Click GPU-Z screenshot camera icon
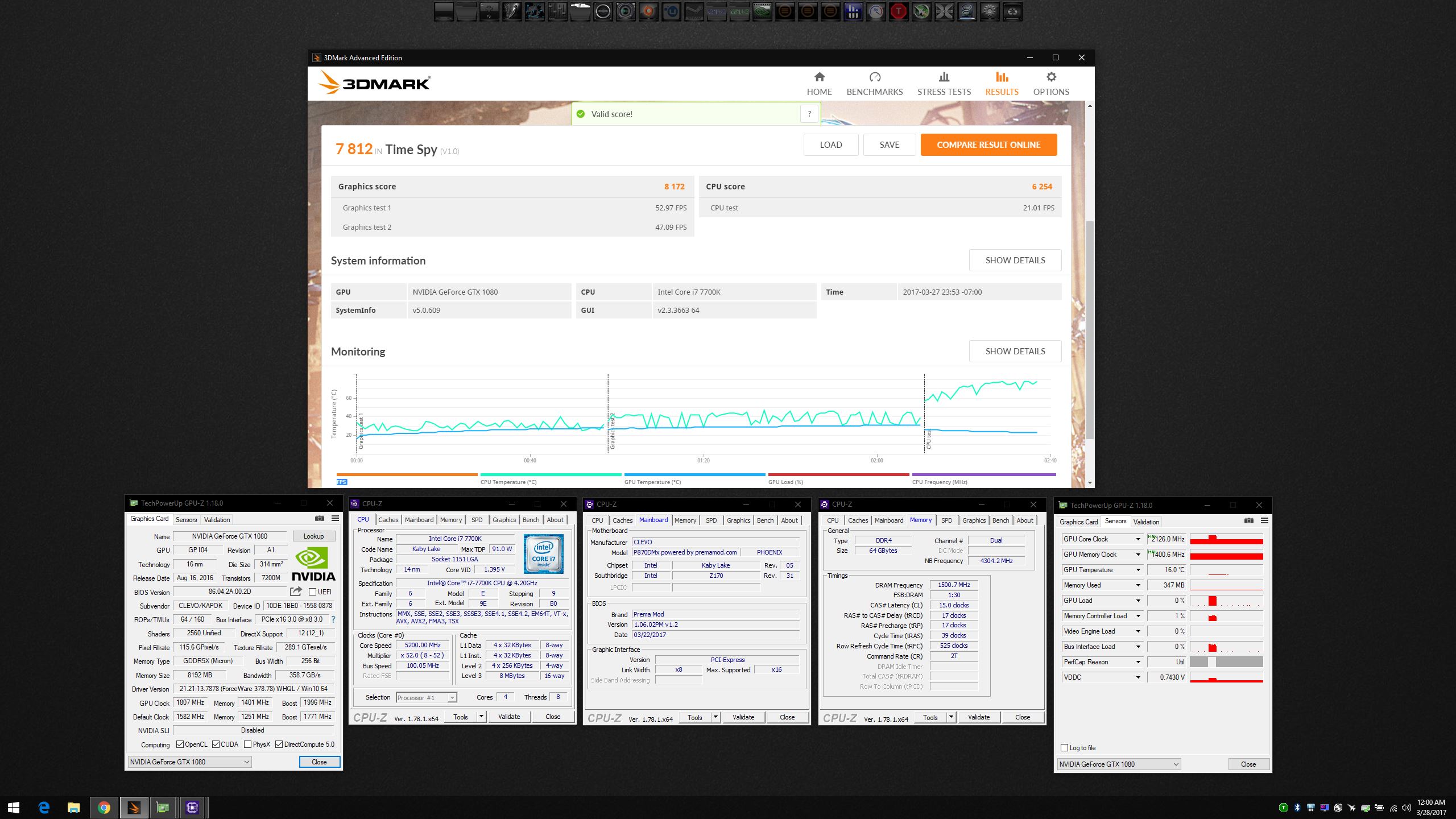Screen dimensions: 1456x819 (320, 519)
